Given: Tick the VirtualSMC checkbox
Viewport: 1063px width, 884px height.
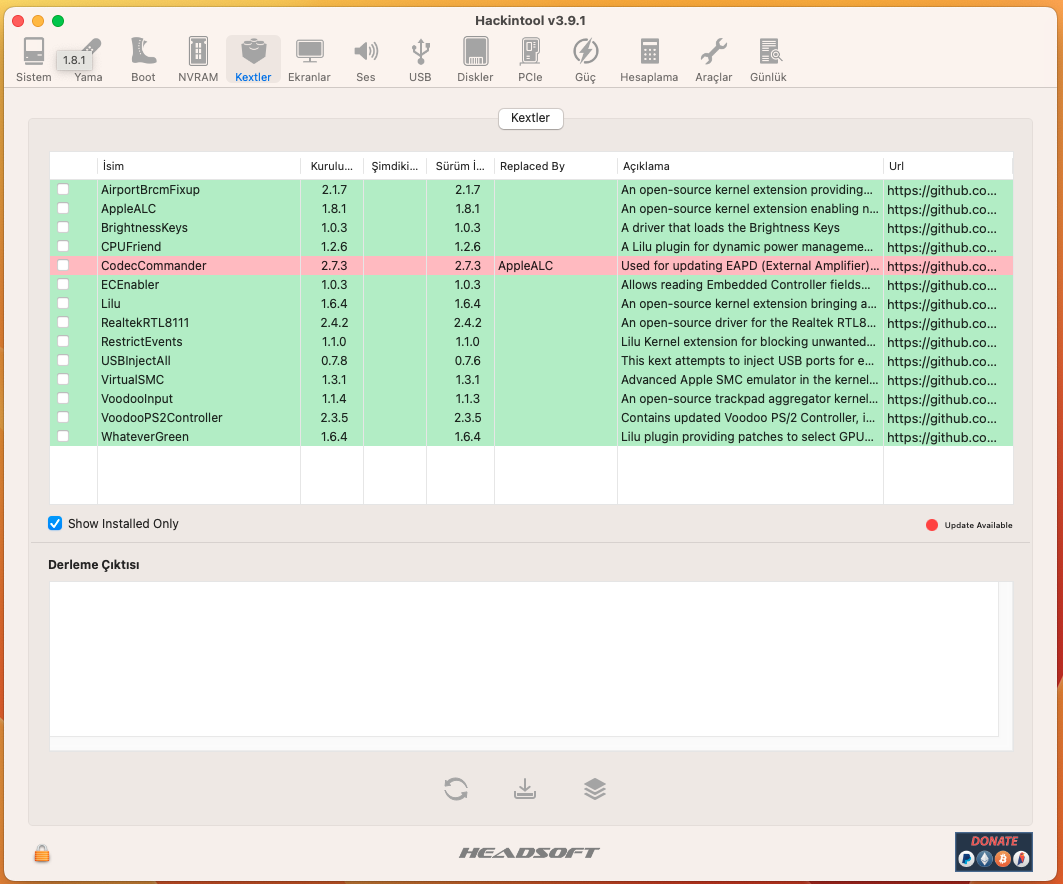Looking at the screenshot, I should click(x=63, y=379).
